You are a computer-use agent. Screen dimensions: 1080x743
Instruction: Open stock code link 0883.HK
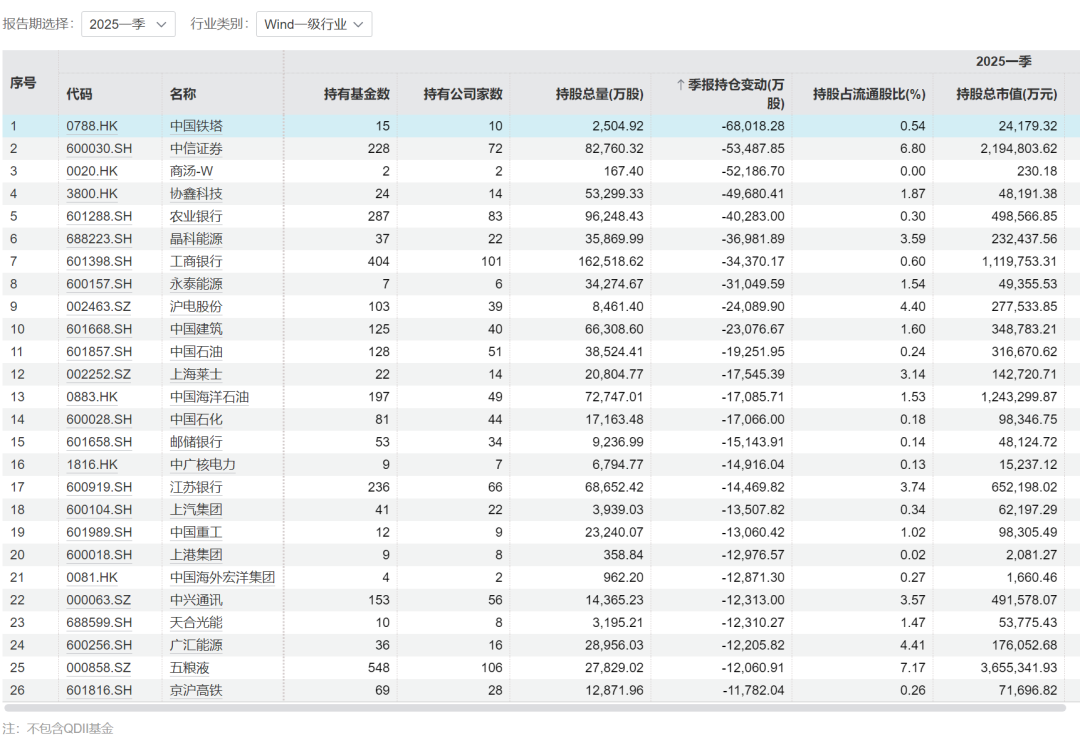(x=92, y=397)
